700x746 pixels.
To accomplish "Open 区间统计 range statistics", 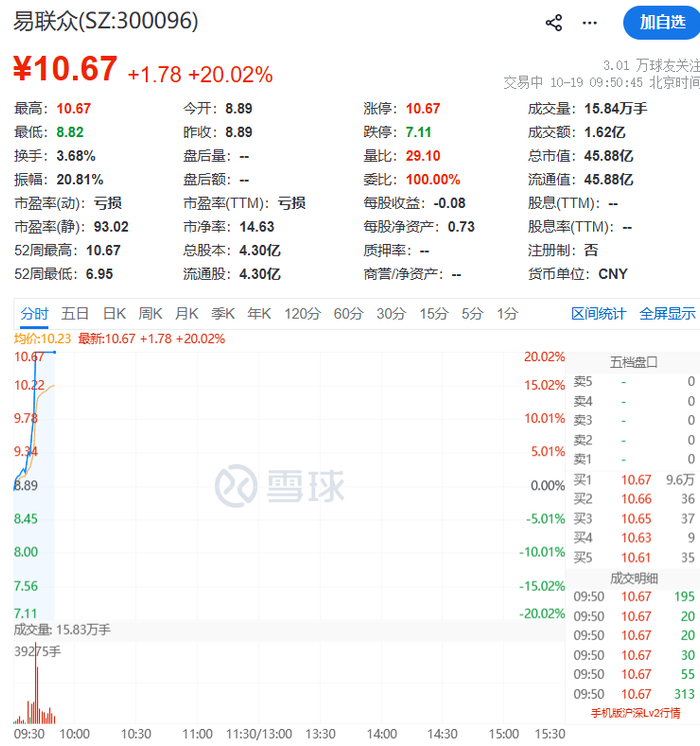I will click(599, 314).
